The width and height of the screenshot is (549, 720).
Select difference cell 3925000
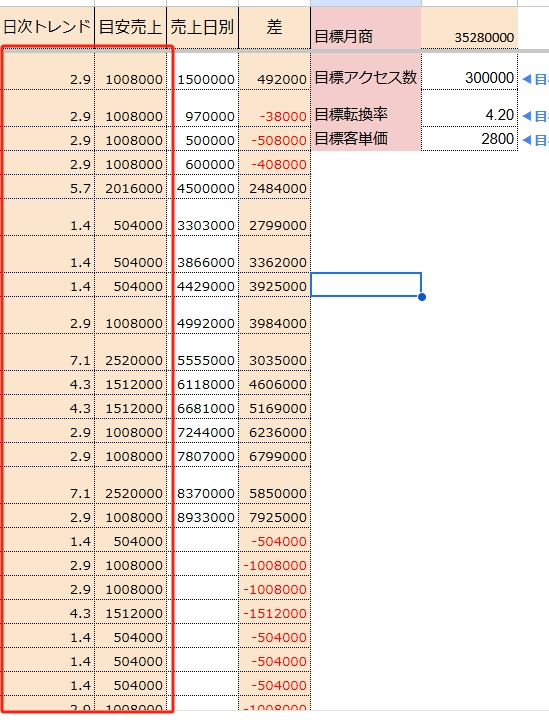pos(274,285)
